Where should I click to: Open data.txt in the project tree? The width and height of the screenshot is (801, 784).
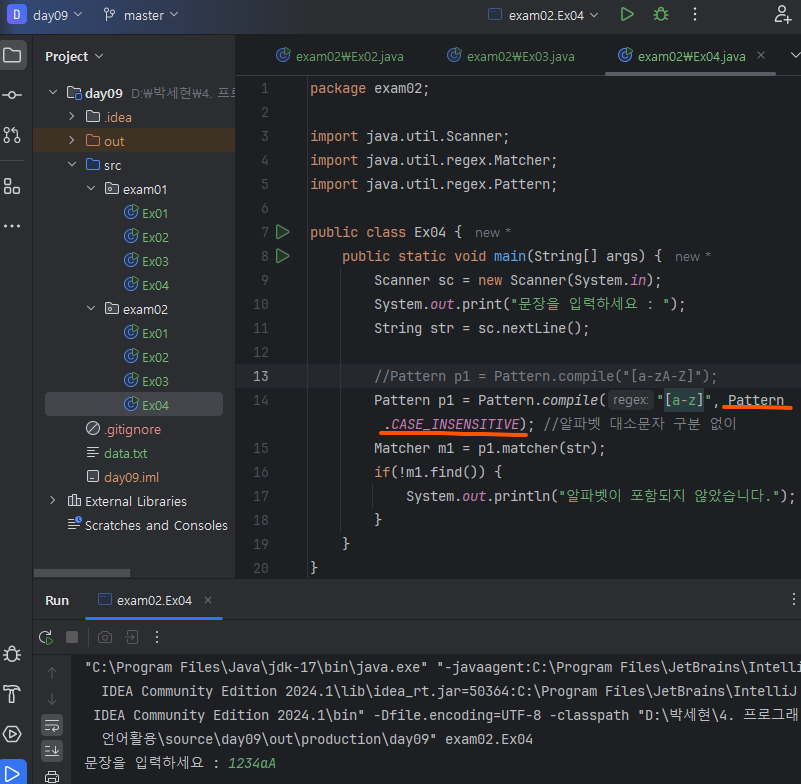[125, 453]
